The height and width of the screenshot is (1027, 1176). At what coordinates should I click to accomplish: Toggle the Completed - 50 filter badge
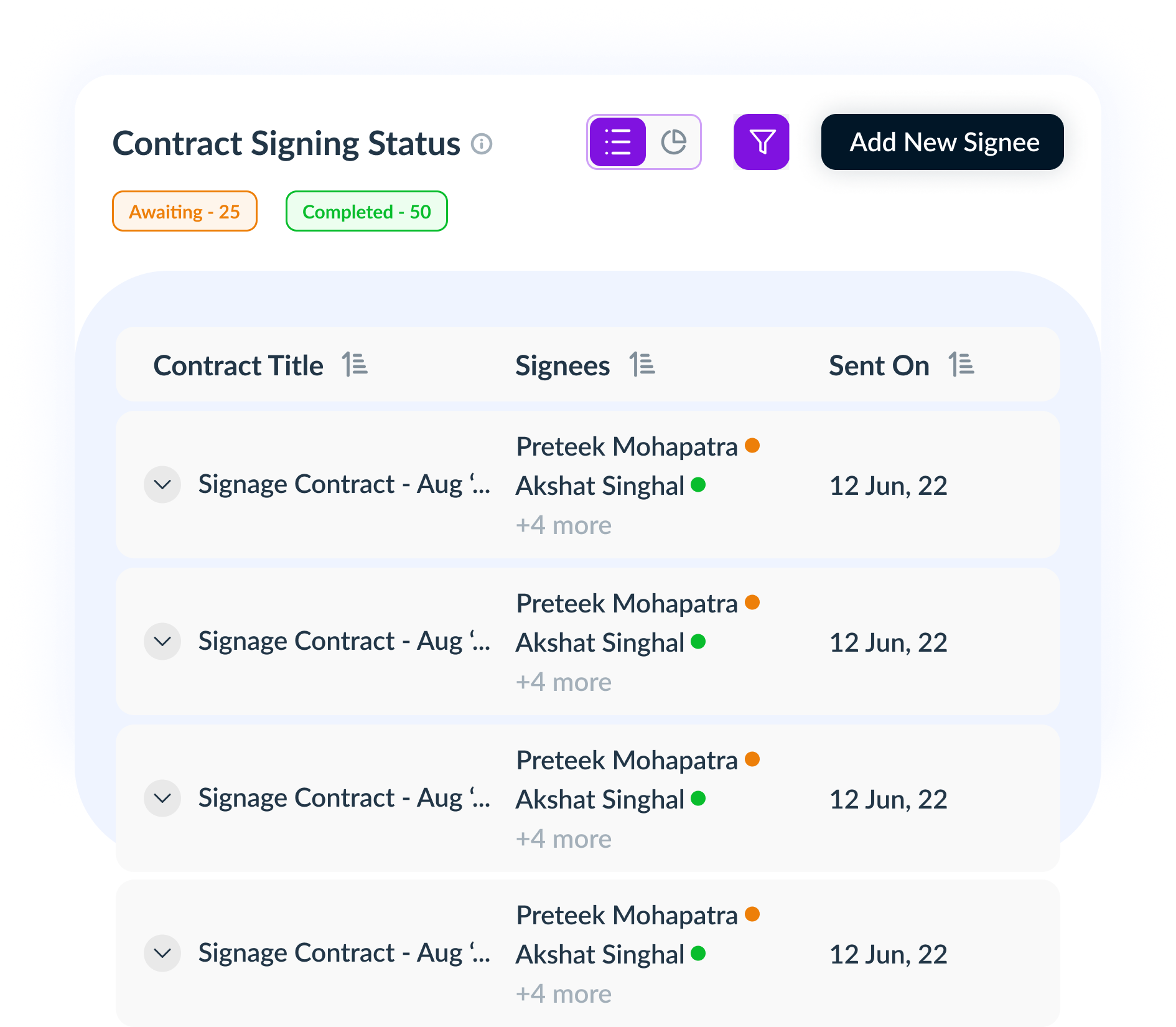[366, 212]
